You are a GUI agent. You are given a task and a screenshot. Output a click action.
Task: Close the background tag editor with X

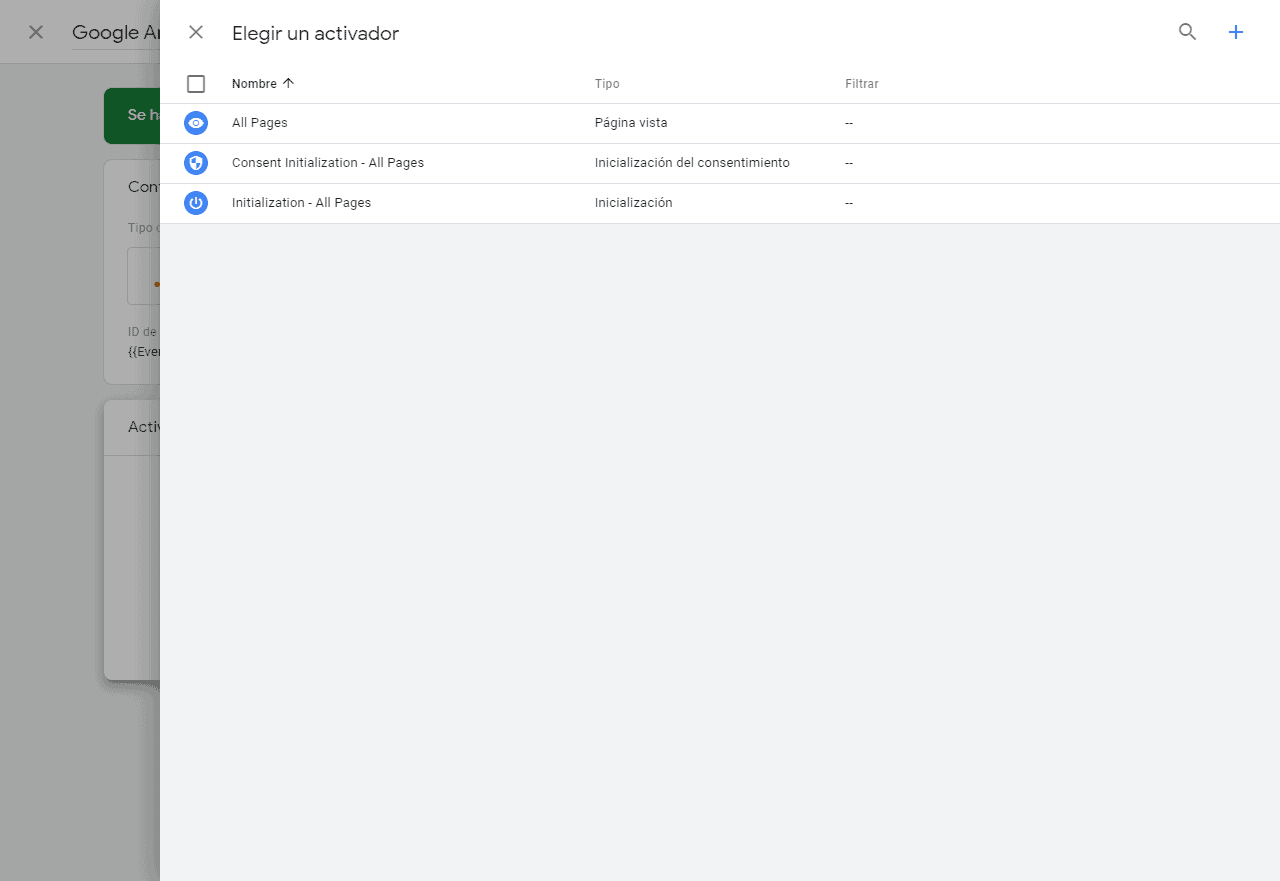click(x=36, y=32)
